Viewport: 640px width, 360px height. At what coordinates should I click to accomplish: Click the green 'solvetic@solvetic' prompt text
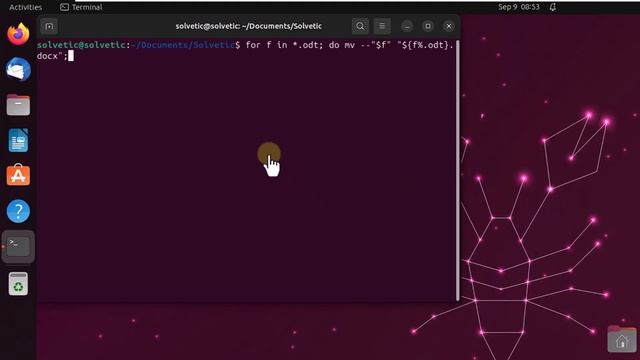point(81,45)
